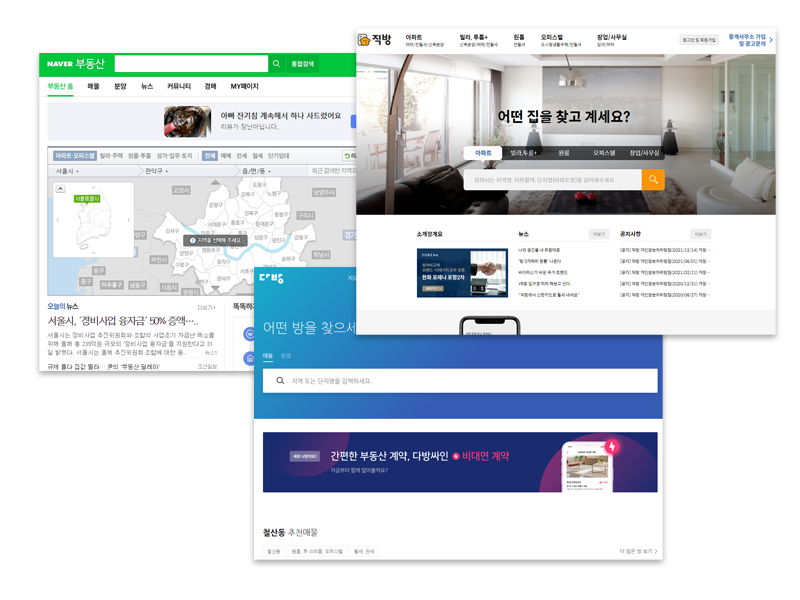Viewport: 800px width, 600px height.
Task: Select 분양 tab on 다방
Action: (286, 356)
